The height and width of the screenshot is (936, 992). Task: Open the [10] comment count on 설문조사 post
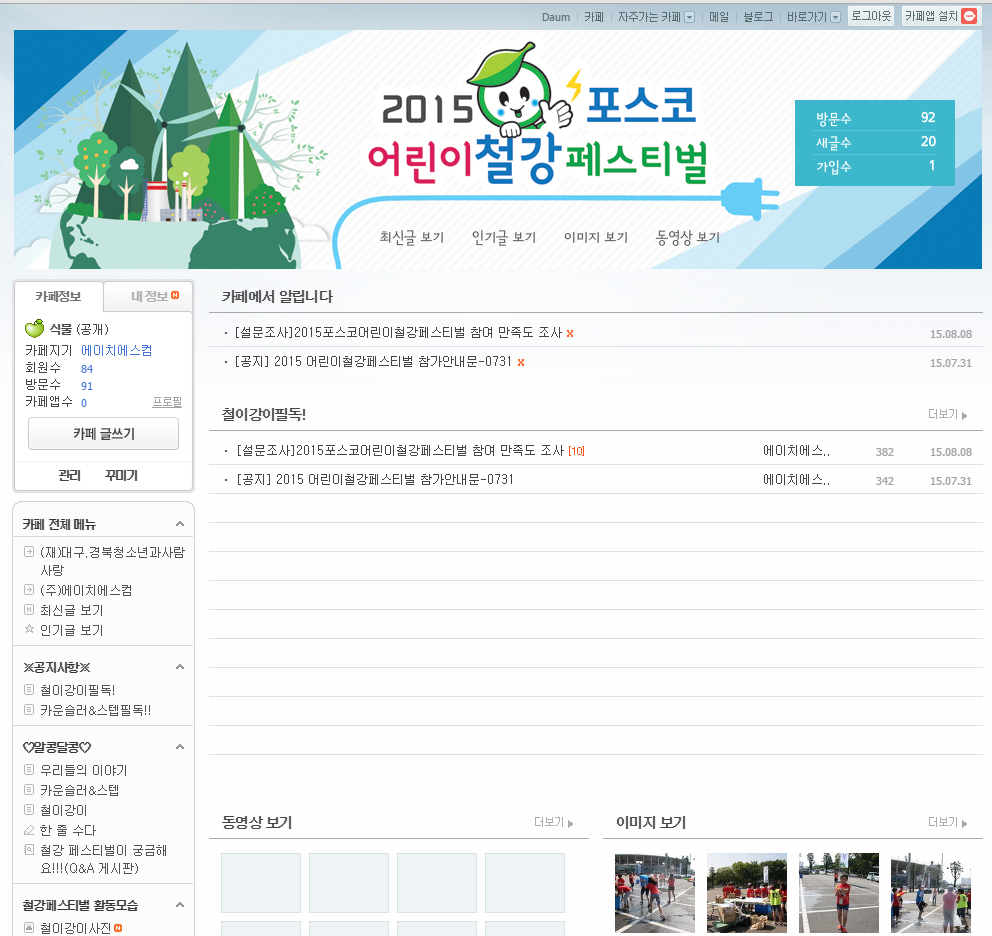click(576, 451)
